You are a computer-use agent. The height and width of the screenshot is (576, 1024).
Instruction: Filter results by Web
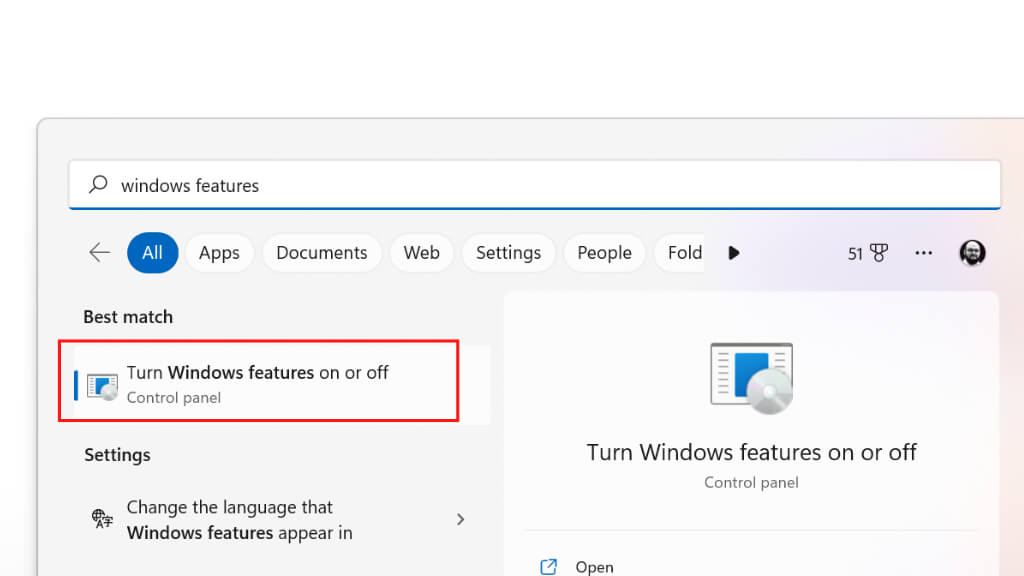421,253
